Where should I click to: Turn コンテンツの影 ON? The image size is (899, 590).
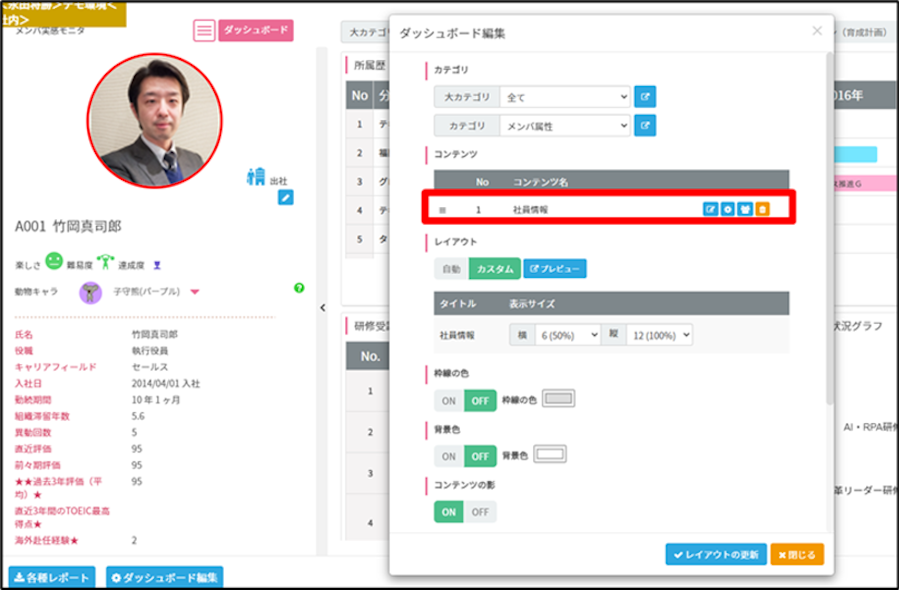[x=449, y=512]
